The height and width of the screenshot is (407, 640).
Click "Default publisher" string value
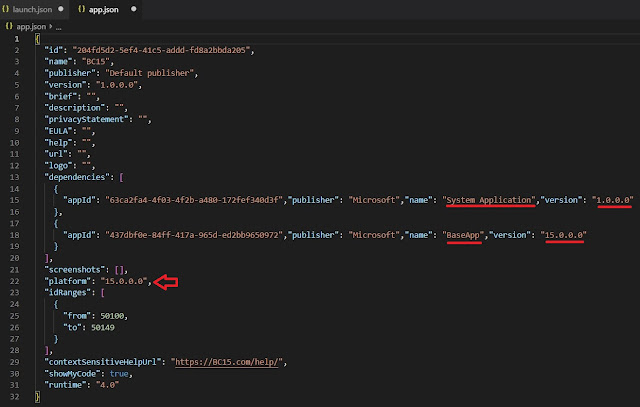[x=149, y=73]
